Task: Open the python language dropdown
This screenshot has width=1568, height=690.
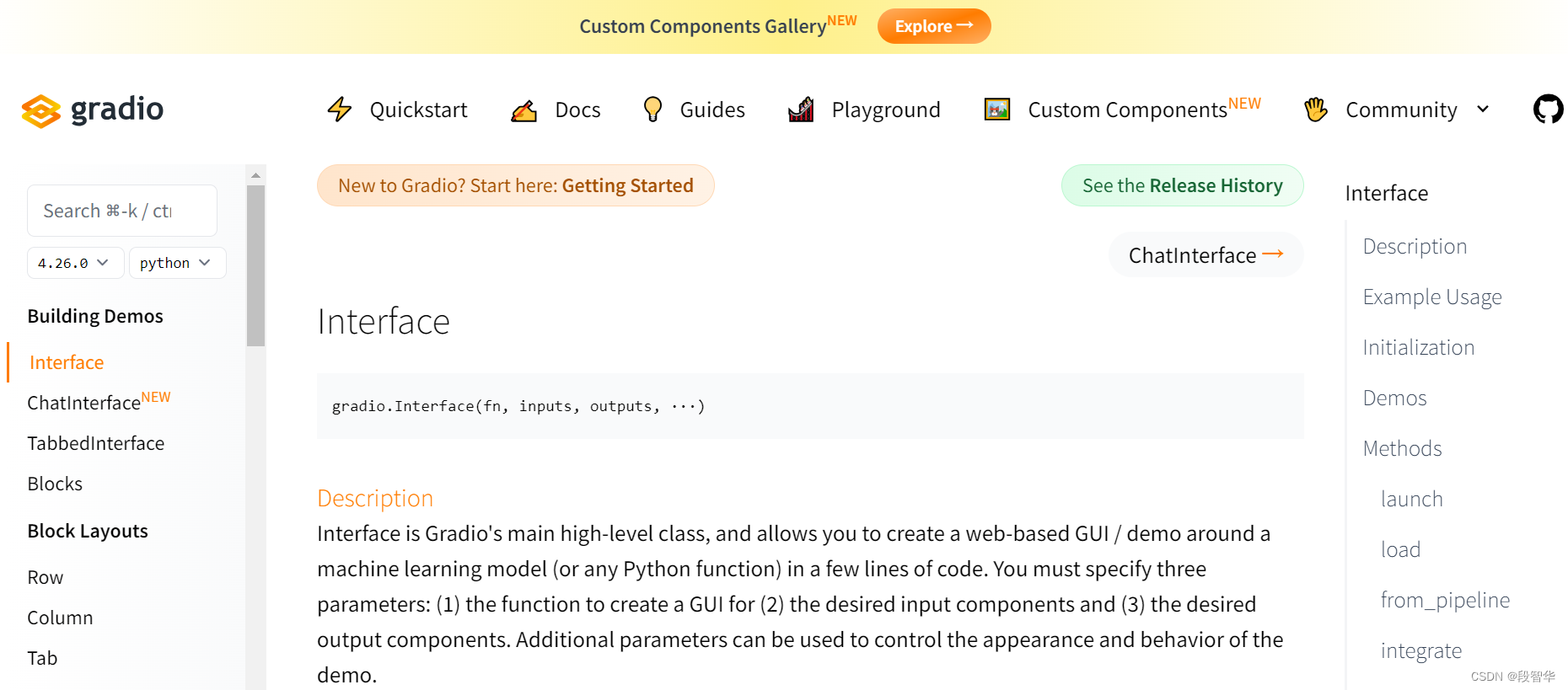Action: tap(178, 263)
